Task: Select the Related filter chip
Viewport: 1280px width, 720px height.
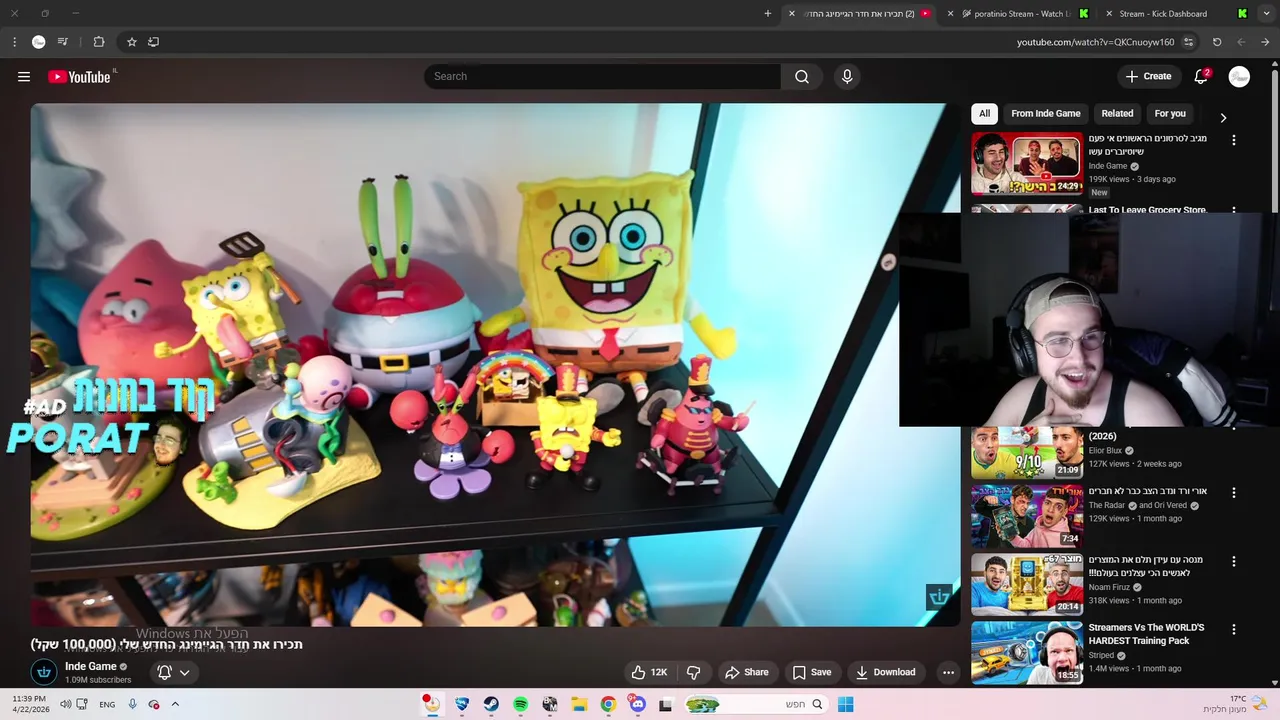Action: (1117, 114)
